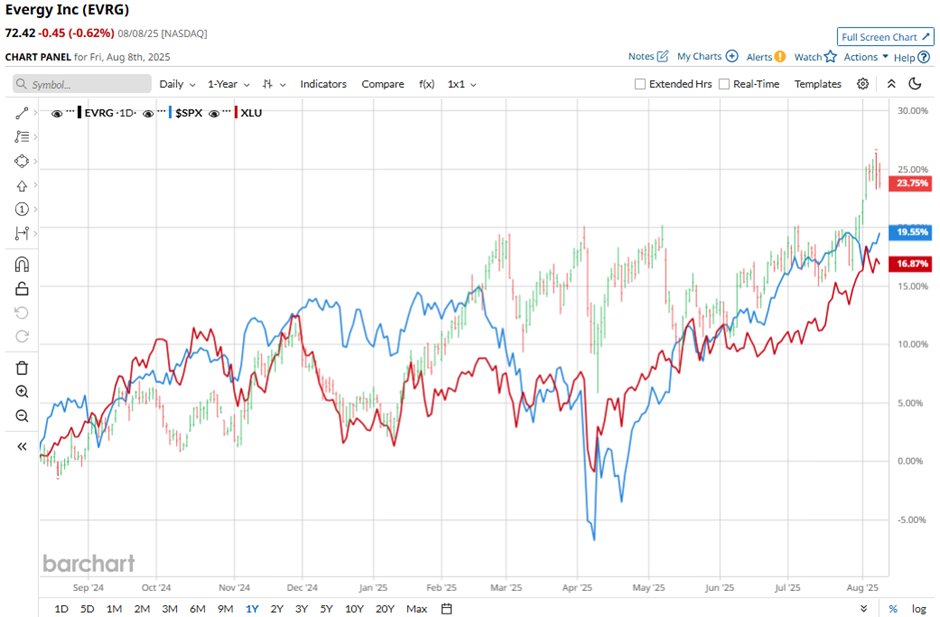The width and height of the screenshot is (940, 617).
Task: Select the Max range
Action: 417,609
